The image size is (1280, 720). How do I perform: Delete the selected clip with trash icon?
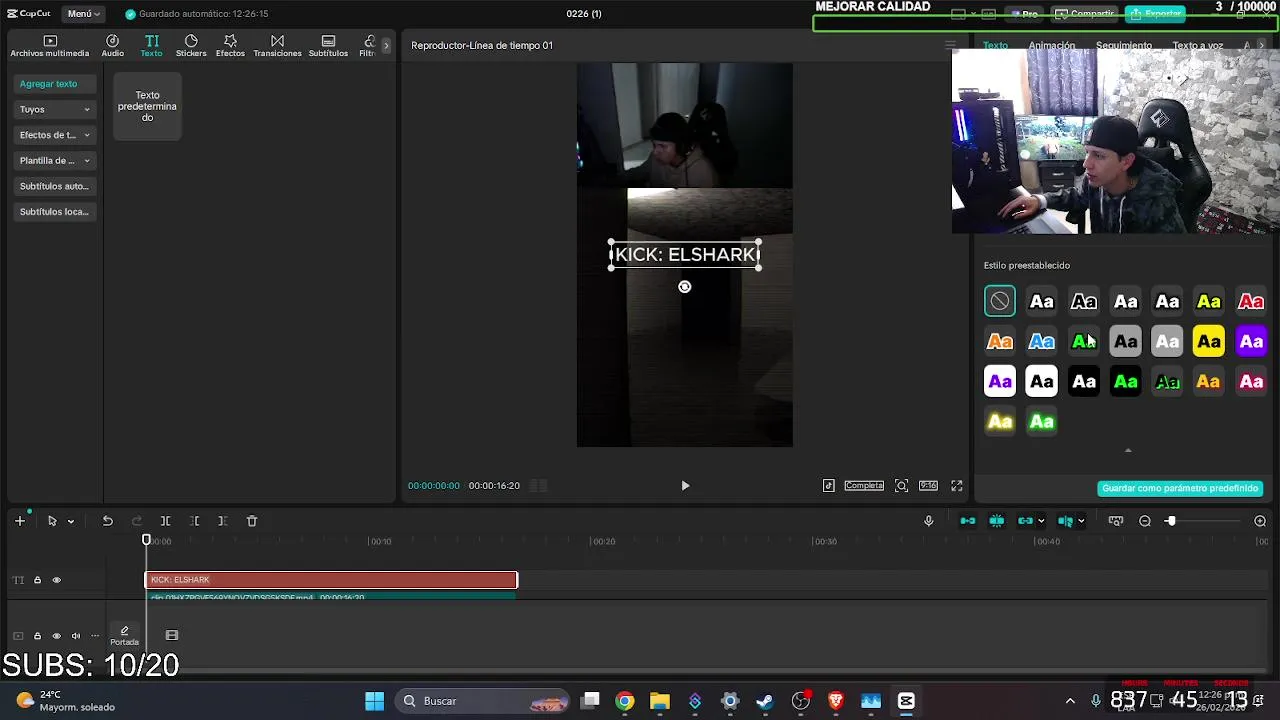pos(252,521)
